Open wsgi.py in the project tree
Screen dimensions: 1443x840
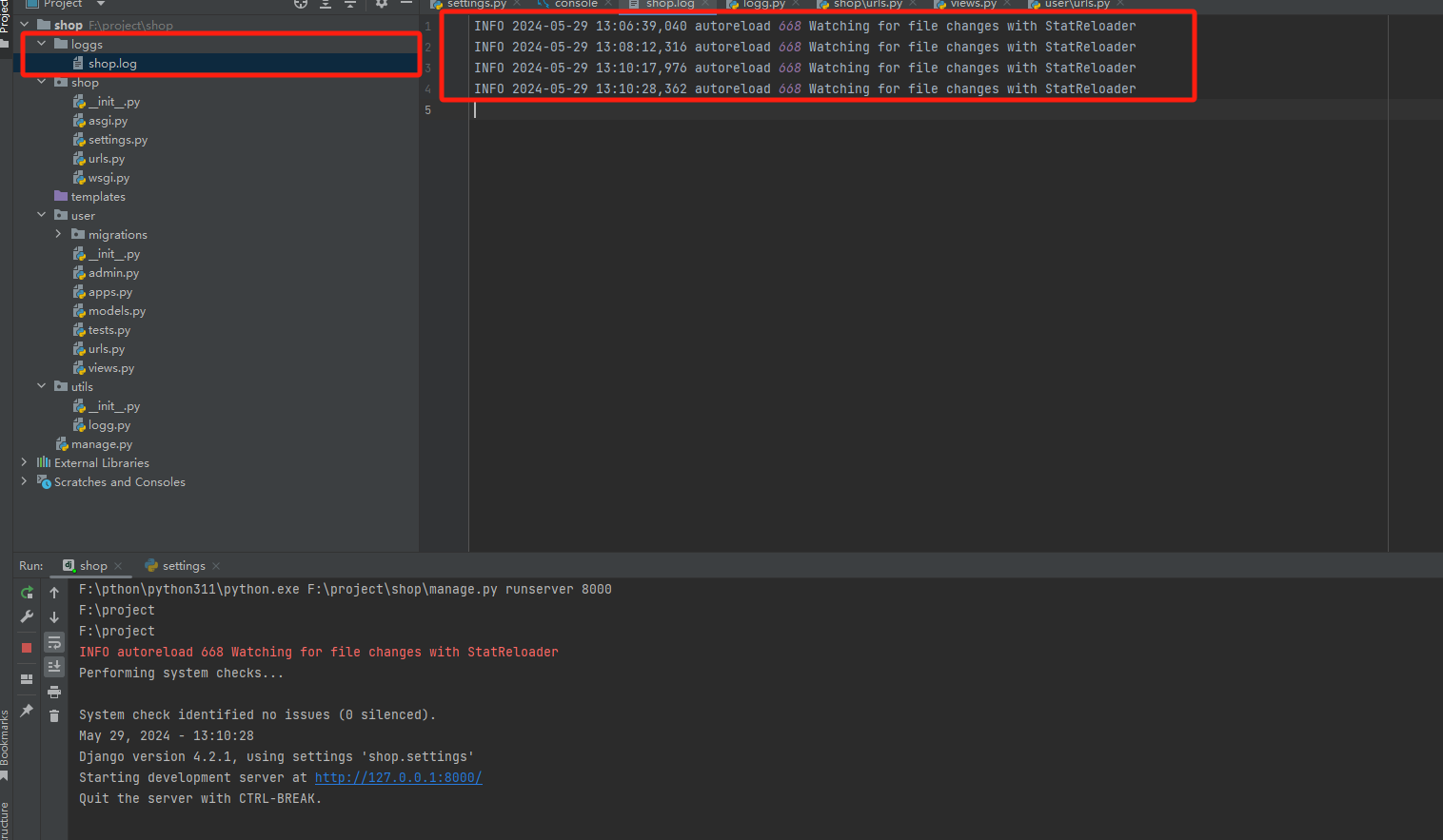pyautogui.click(x=109, y=178)
